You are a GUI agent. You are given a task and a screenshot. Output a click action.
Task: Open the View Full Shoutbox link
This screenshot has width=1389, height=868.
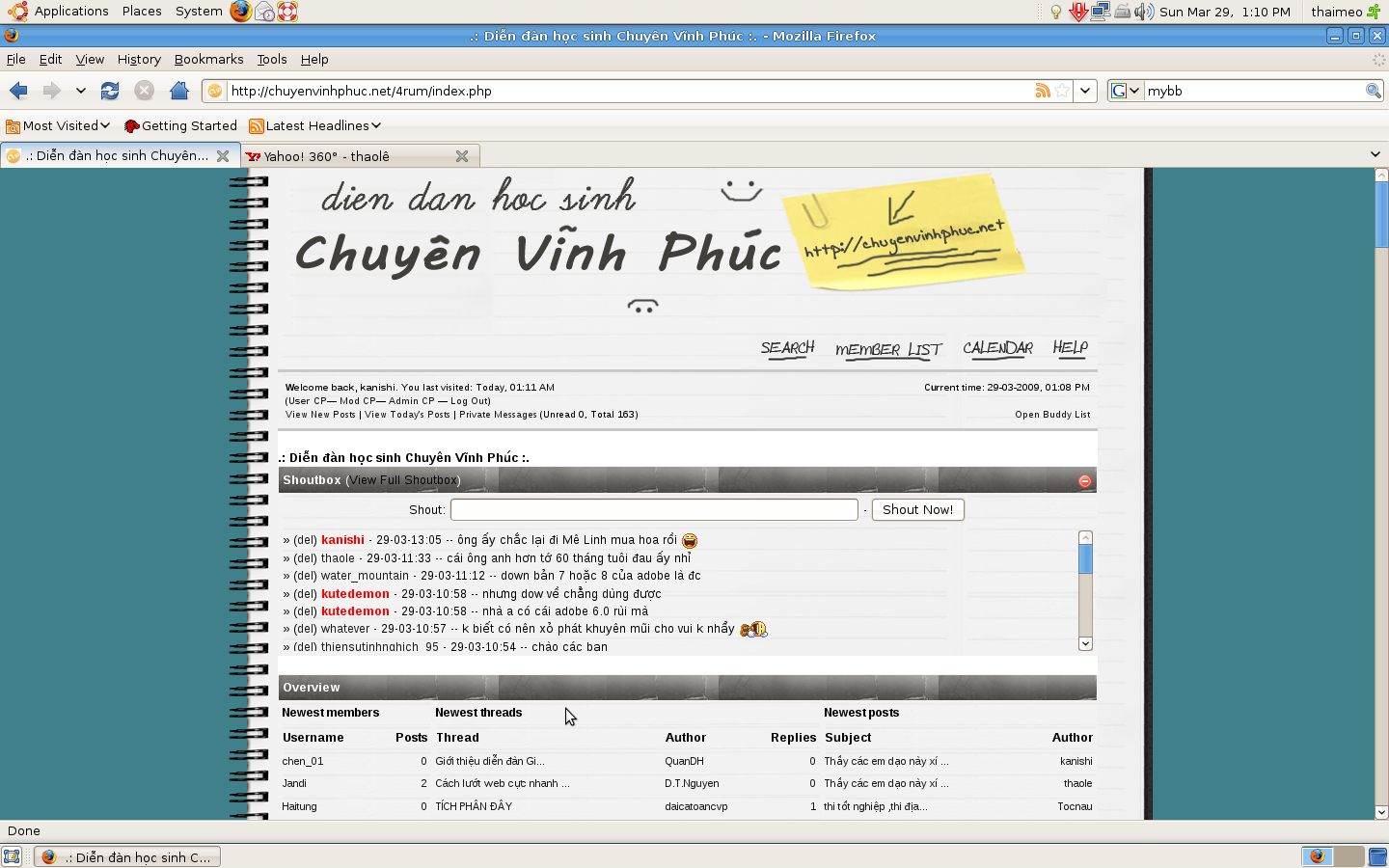coord(403,480)
